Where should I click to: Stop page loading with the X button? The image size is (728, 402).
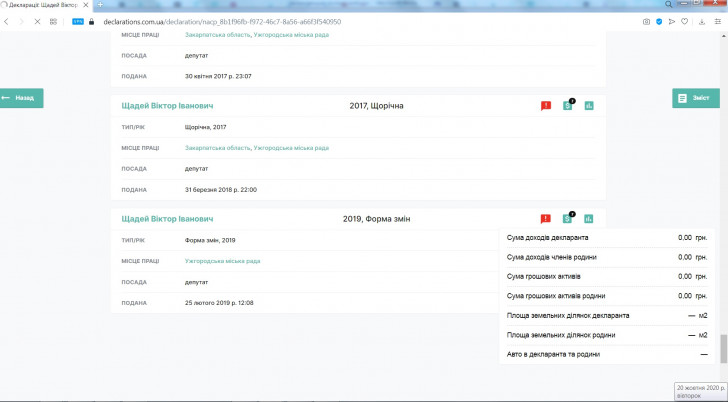(38, 21)
